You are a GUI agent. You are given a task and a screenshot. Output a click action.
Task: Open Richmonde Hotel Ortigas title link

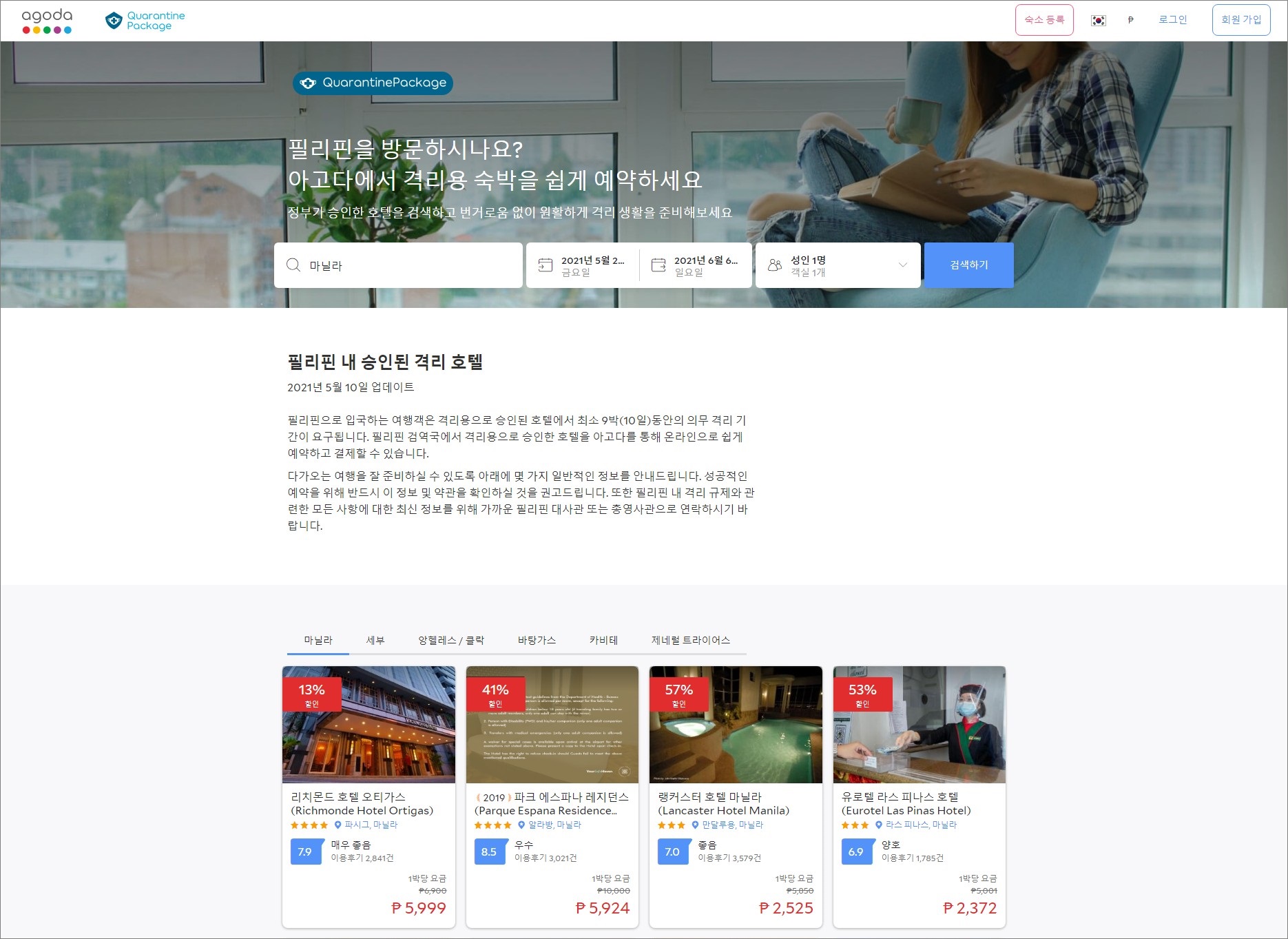(x=362, y=804)
